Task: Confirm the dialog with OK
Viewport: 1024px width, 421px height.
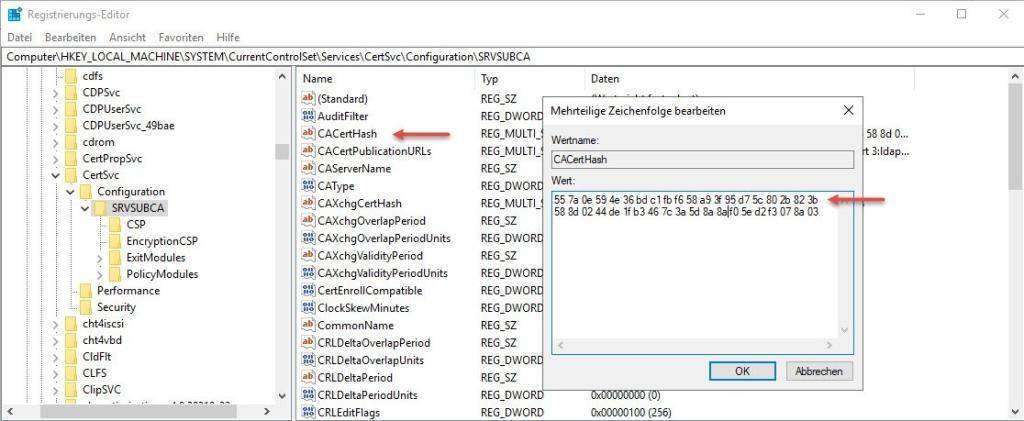Action: (x=742, y=371)
